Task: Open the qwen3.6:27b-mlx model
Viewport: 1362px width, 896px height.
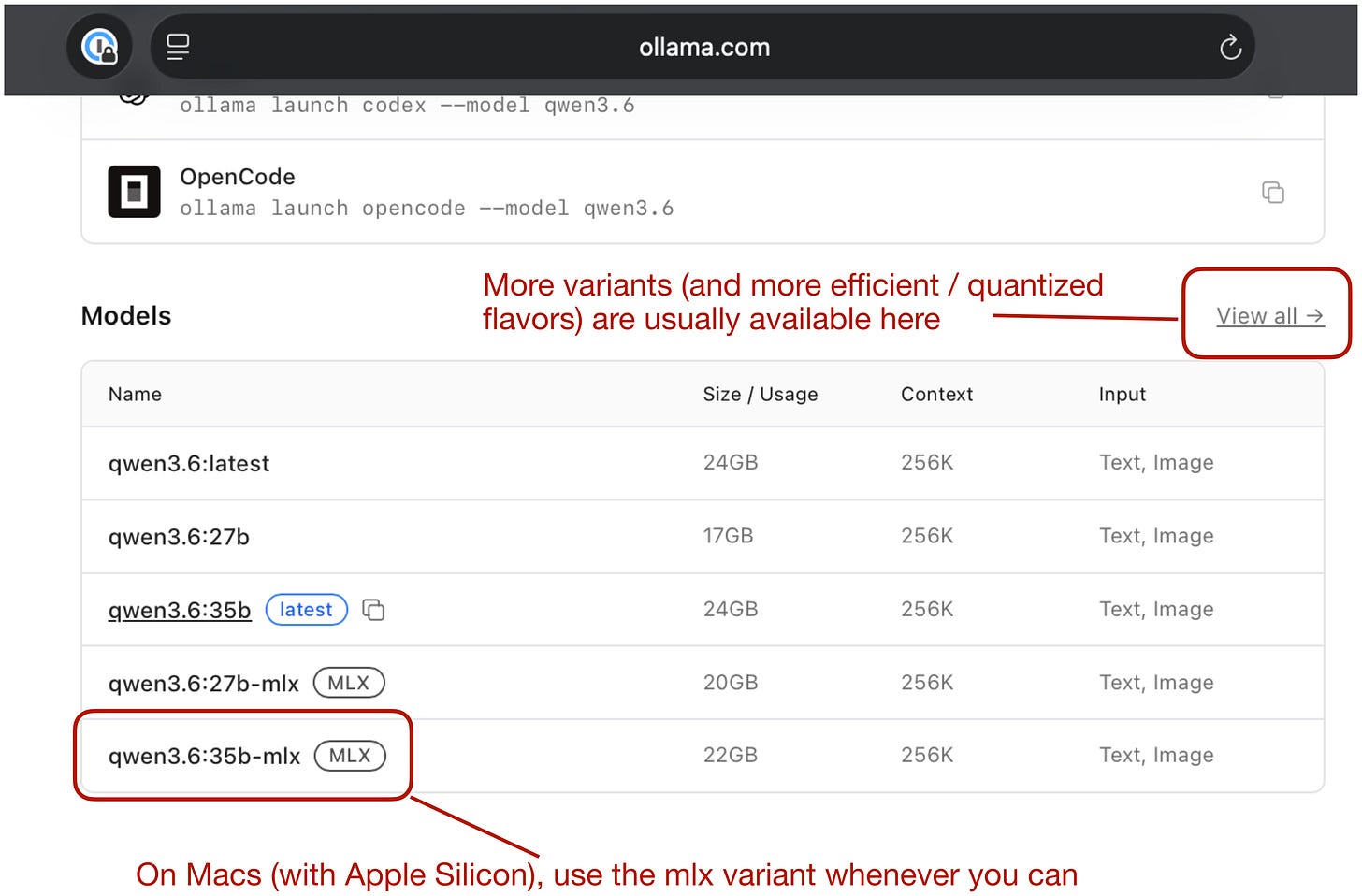Action: tap(203, 684)
